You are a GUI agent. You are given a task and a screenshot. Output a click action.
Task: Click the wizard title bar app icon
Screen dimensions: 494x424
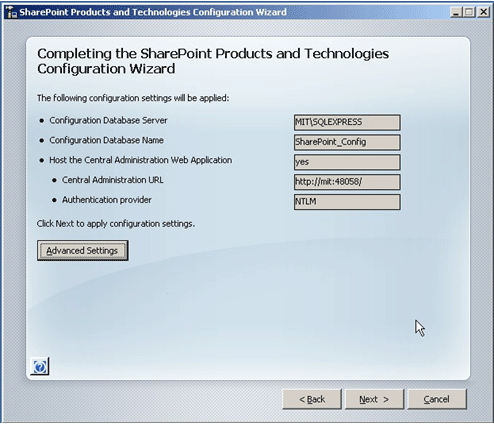(x=11, y=12)
